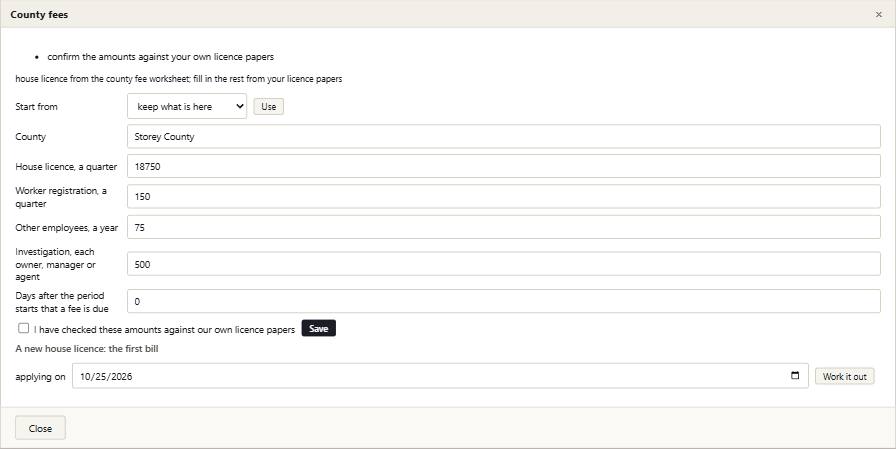Tick the 'I have checked these amounts' checkbox
Viewport: 896px width, 449px height.
pyautogui.click(x=23, y=328)
